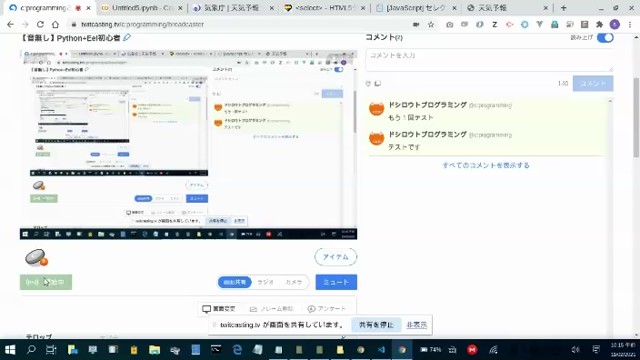Switch to the last 天気予報 tab
The width and height of the screenshot is (640, 360).
508,8
